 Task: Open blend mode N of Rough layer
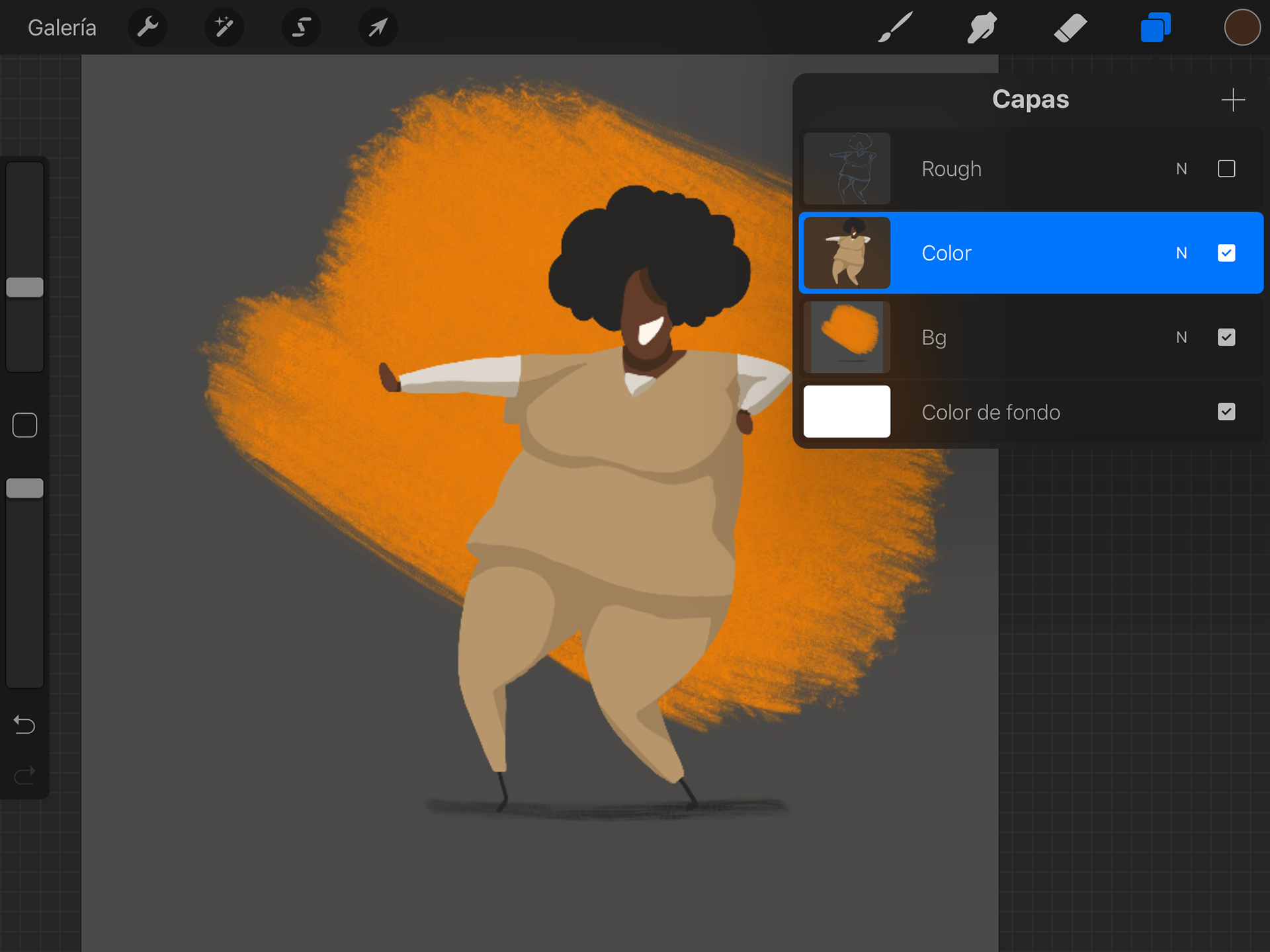coord(1181,169)
